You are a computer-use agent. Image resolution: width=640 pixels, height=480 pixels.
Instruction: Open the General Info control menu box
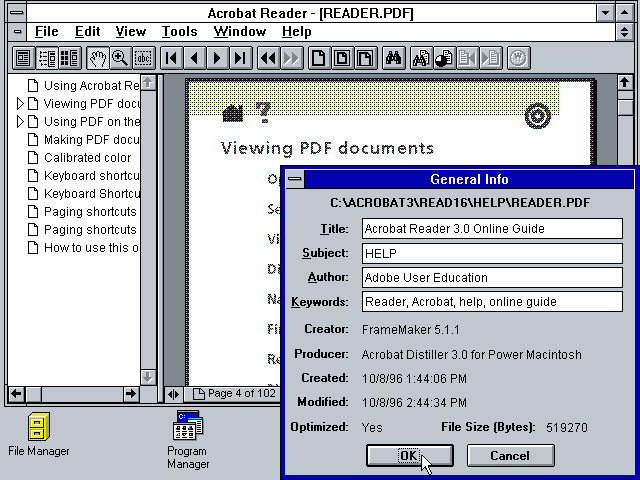[295, 179]
